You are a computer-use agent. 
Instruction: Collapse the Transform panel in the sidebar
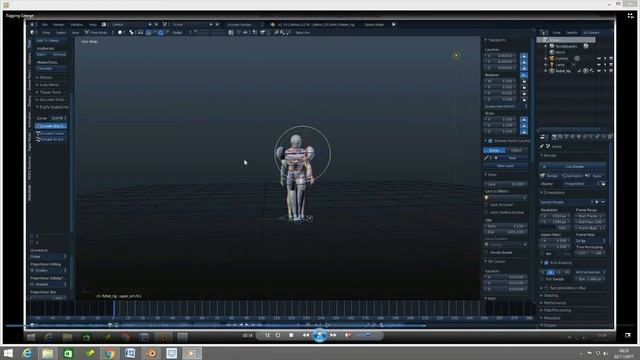click(496, 40)
